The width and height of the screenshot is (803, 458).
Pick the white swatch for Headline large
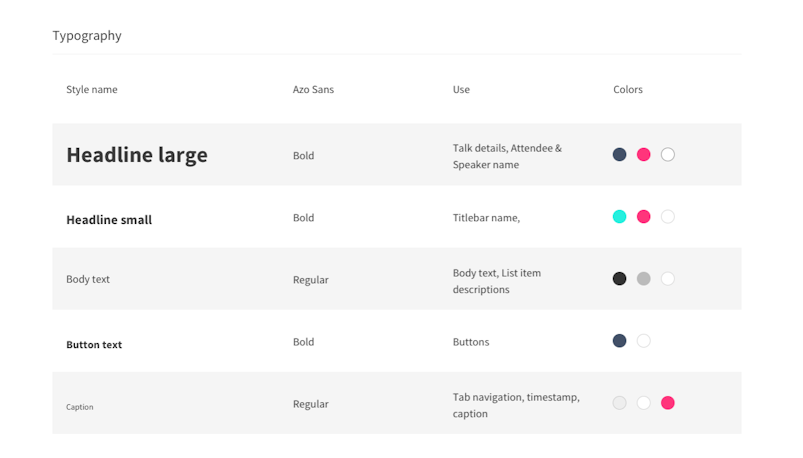click(x=668, y=155)
